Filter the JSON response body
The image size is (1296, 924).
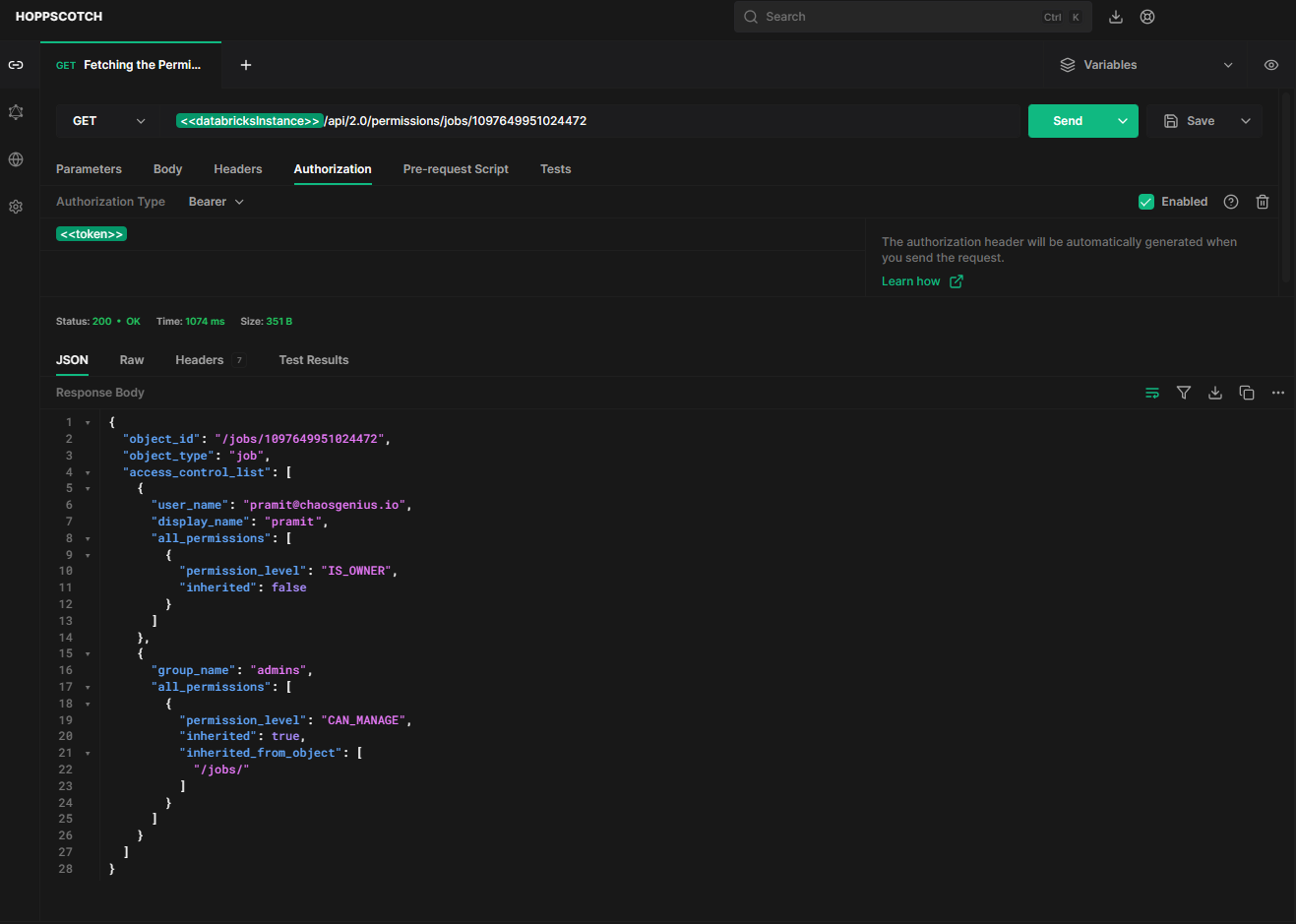pyautogui.click(x=1184, y=392)
